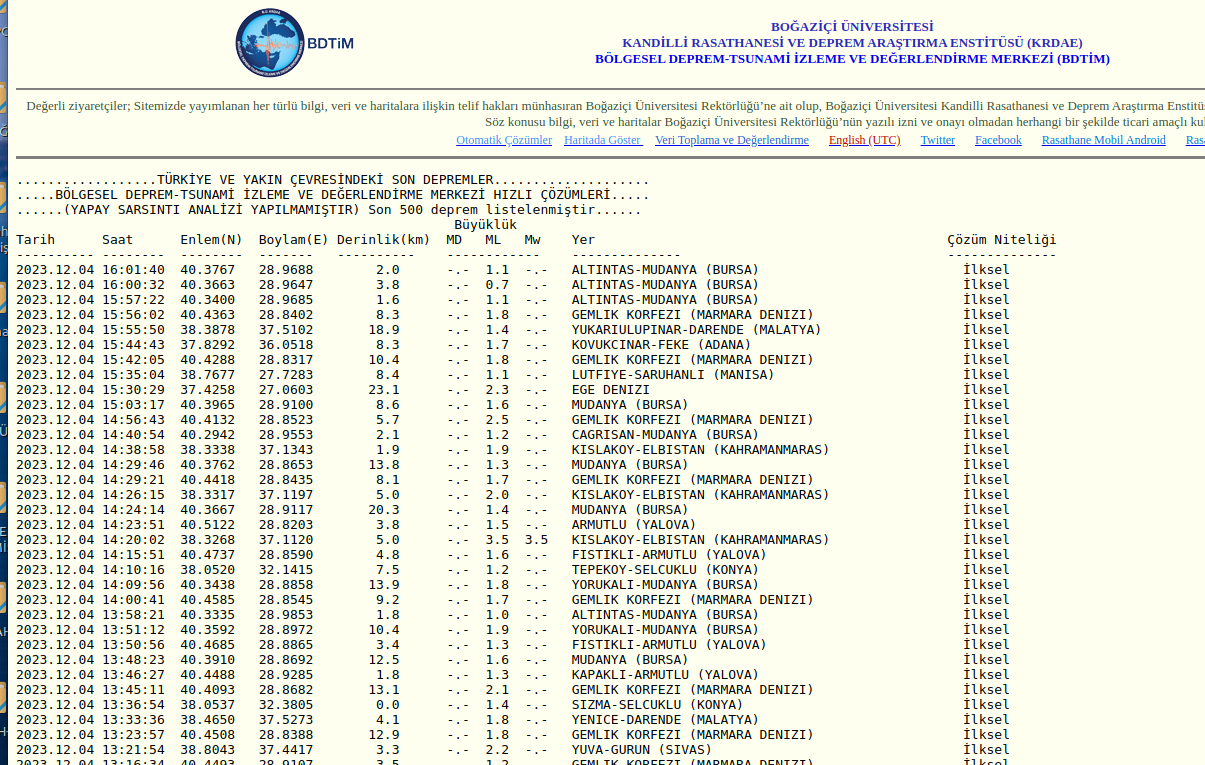Open the Rasathane Mobil Android link
The width and height of the screenshot is (1205, 765).
coord(1103,140)
